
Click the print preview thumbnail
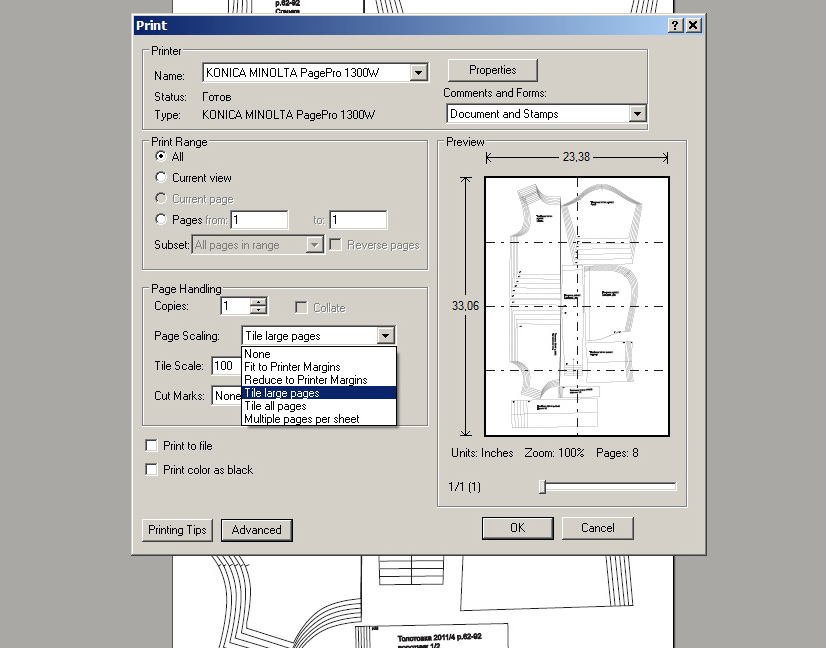point(577,307)
